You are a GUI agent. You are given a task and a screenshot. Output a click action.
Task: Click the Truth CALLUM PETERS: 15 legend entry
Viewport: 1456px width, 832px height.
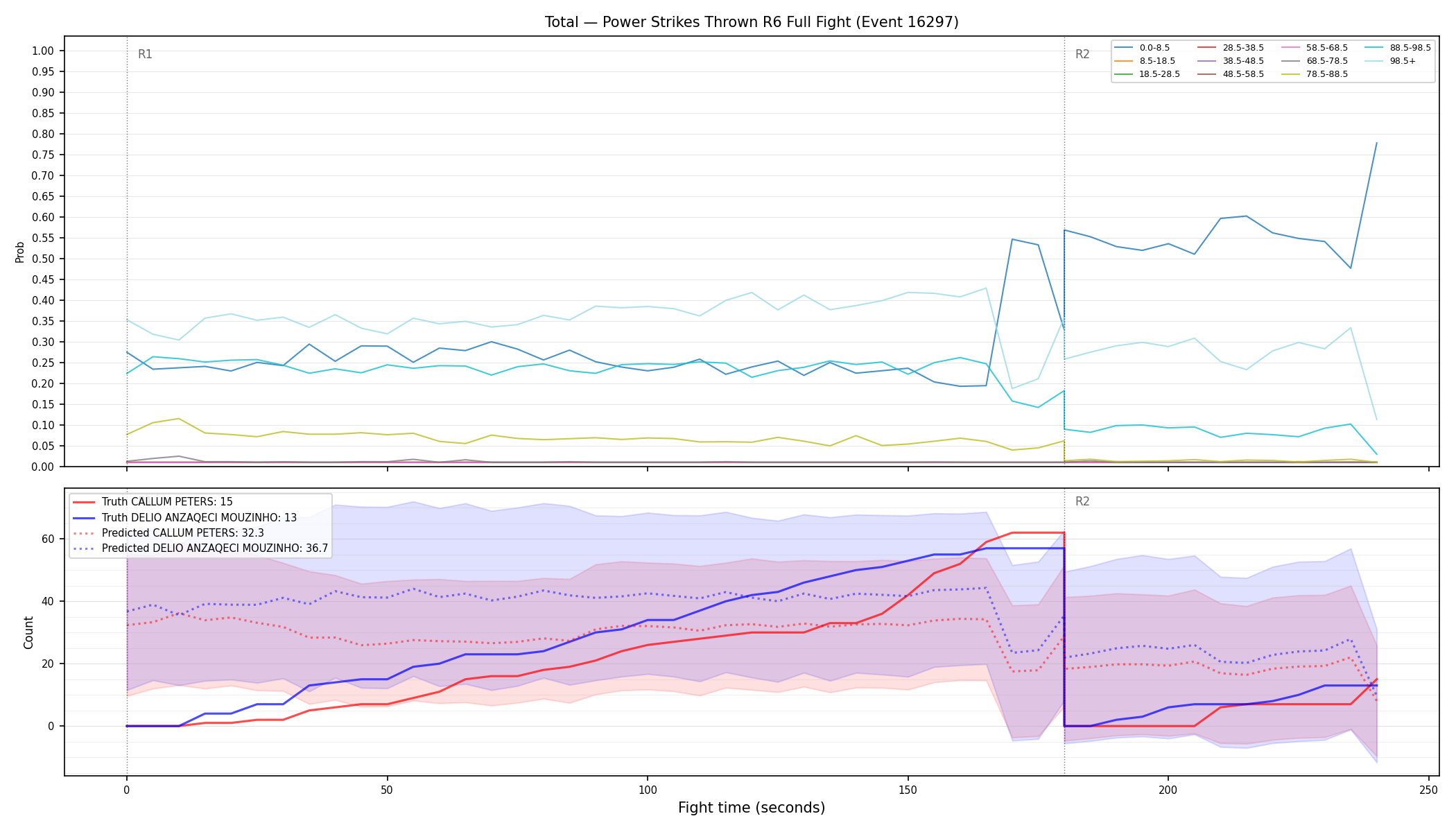153,502
